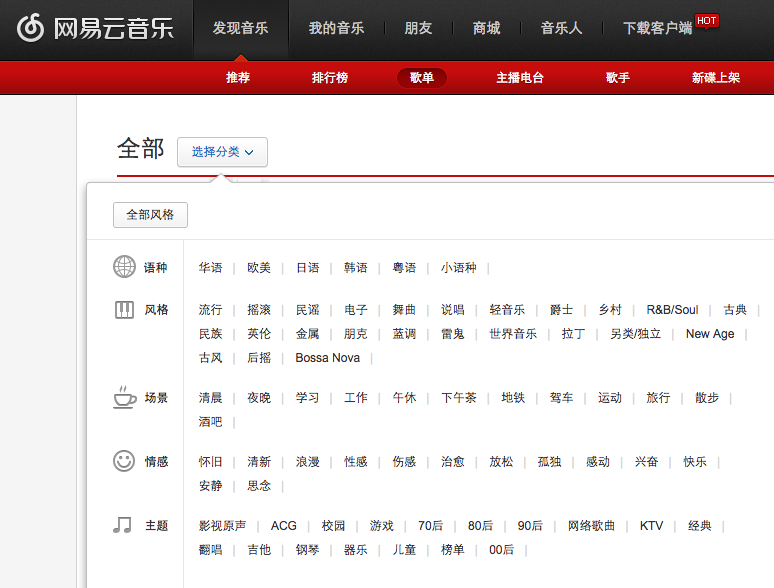Click the music note icon beside 主题

point(122,525)
